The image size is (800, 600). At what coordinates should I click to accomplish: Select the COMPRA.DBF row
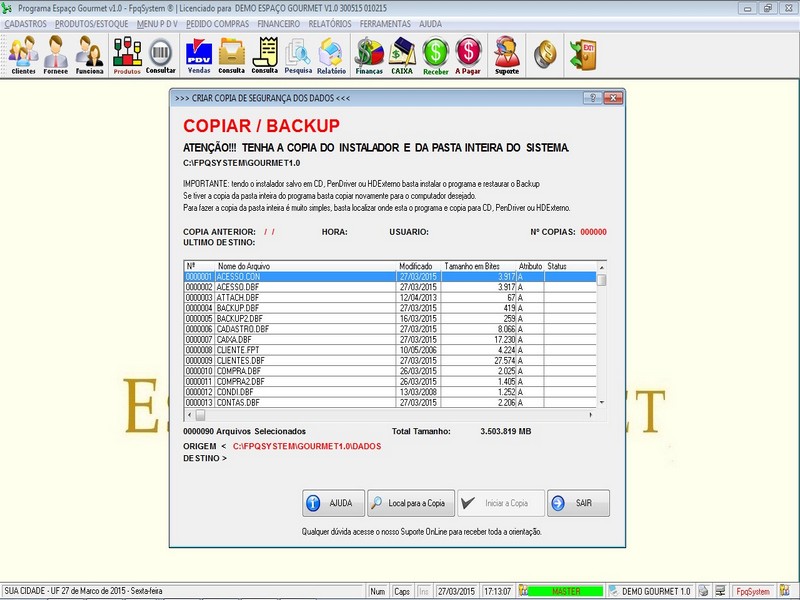coord(390,371)
